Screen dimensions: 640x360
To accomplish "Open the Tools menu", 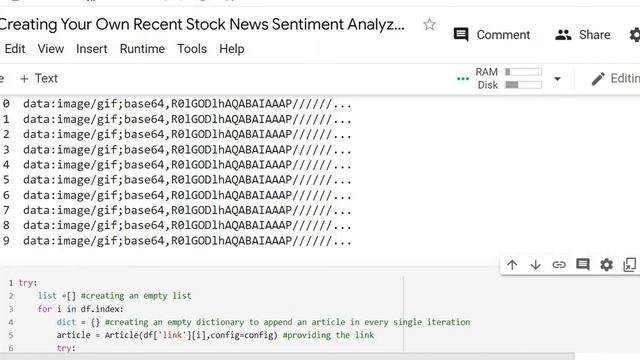I will click(192, 49).
